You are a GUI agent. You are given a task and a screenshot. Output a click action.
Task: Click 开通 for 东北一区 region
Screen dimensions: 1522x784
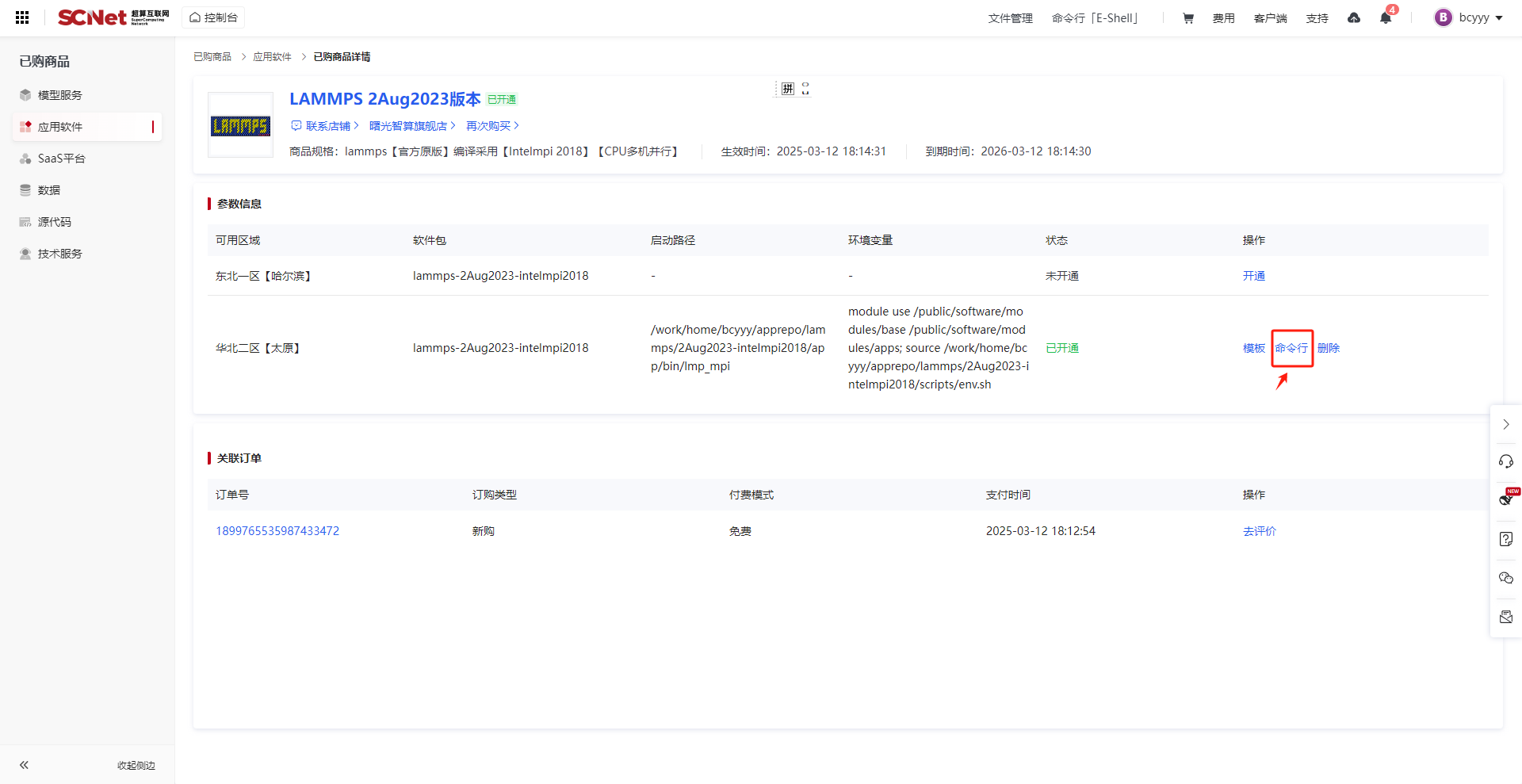tap(1253, 276)
